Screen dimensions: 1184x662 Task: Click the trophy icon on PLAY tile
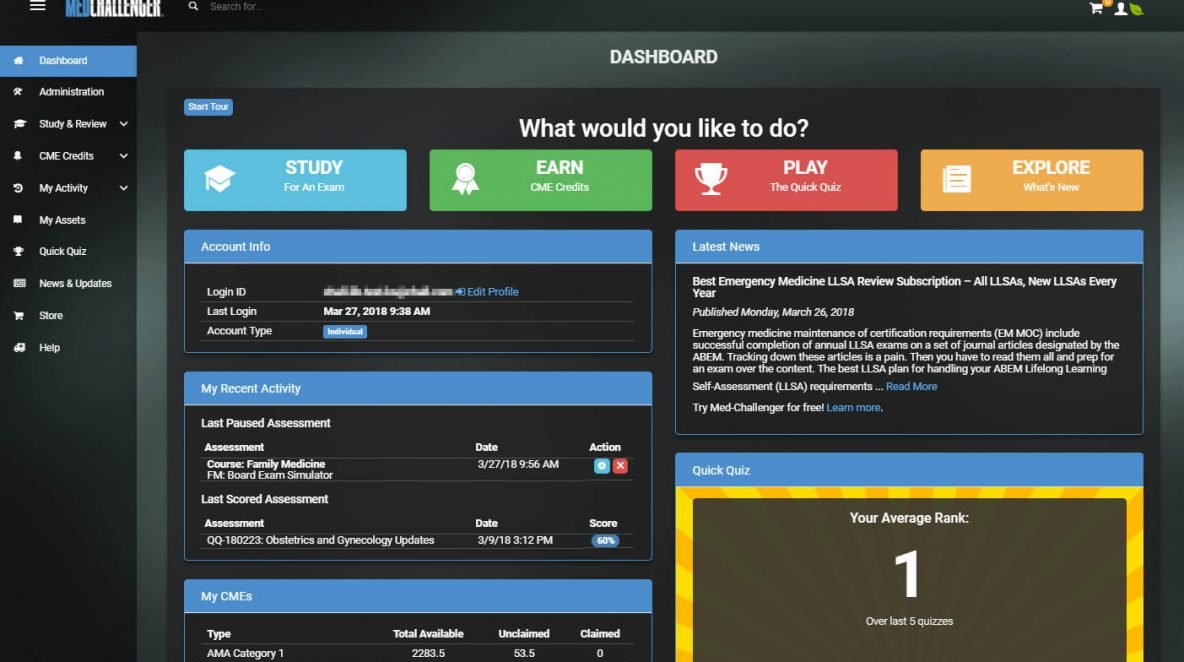[x=711, y=179]
